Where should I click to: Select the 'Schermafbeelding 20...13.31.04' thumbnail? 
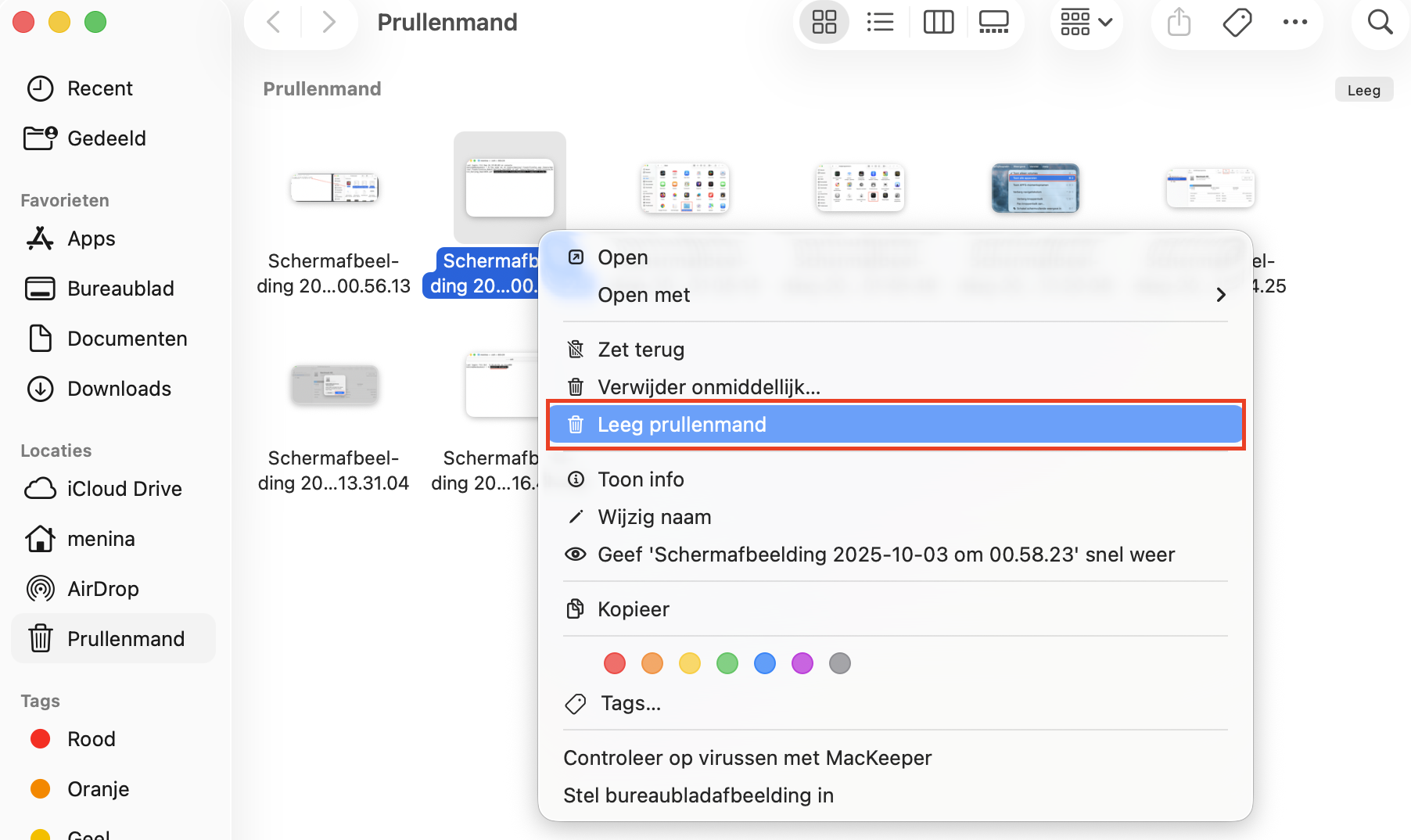pos(335,384)
